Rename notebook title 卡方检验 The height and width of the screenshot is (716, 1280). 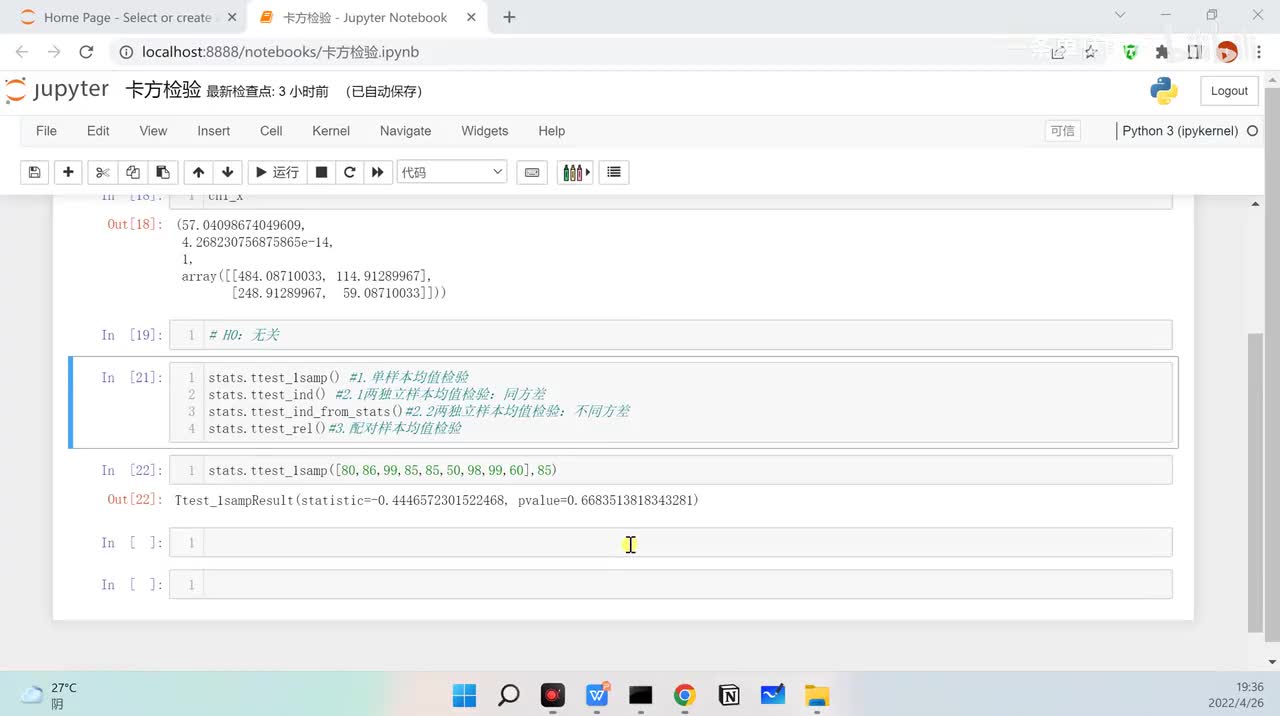pyautogui.click(x=163, y=90)
